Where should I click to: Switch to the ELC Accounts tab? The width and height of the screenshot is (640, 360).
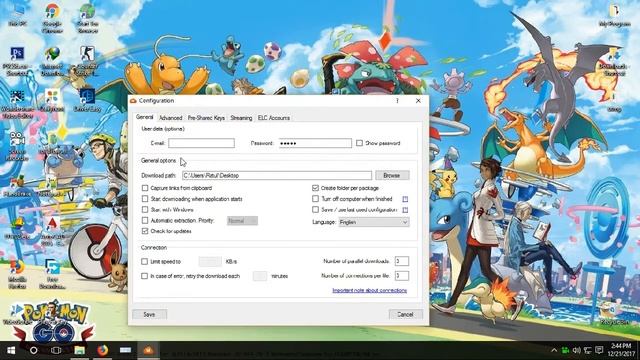tap(274, 118)
